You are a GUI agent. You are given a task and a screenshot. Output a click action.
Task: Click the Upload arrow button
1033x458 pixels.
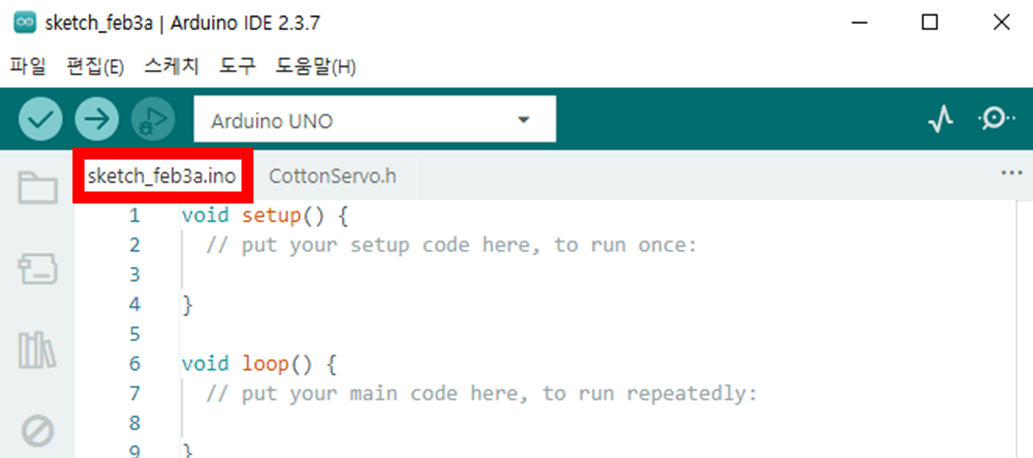coord(96,120)
